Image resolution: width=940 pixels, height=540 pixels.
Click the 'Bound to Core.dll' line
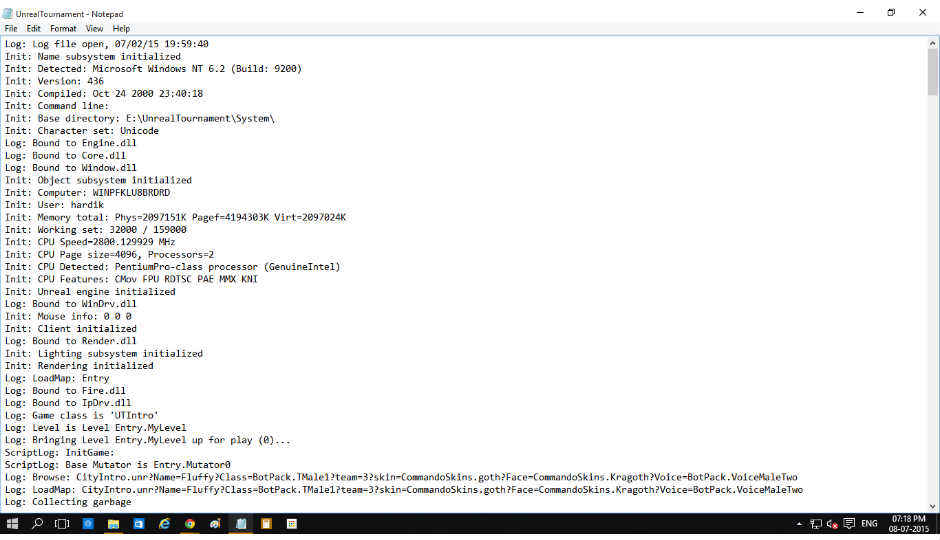click(x=65, y=155)
